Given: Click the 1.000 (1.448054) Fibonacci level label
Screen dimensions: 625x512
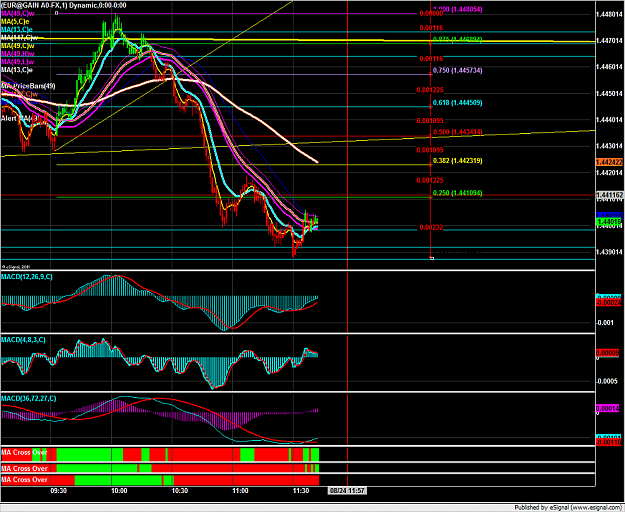Looking at the screenshot, I should [x=458, y=9].
